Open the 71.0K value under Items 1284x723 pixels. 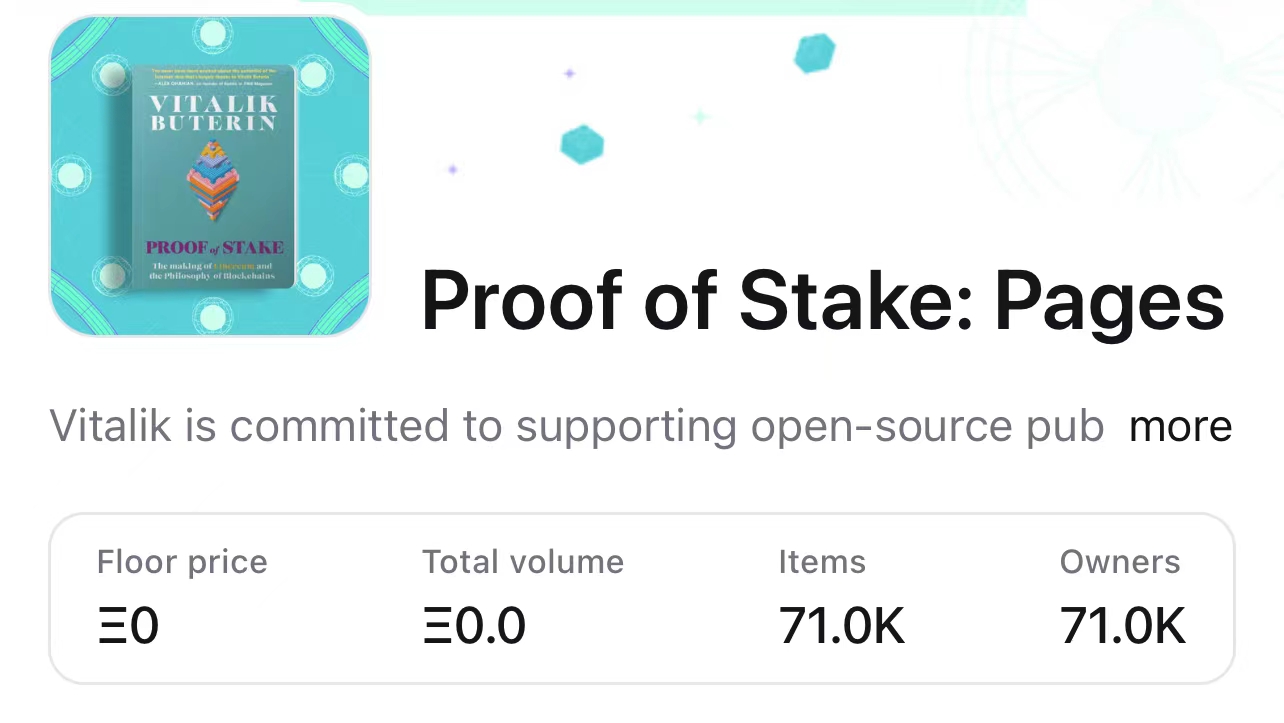pos(842,627)
